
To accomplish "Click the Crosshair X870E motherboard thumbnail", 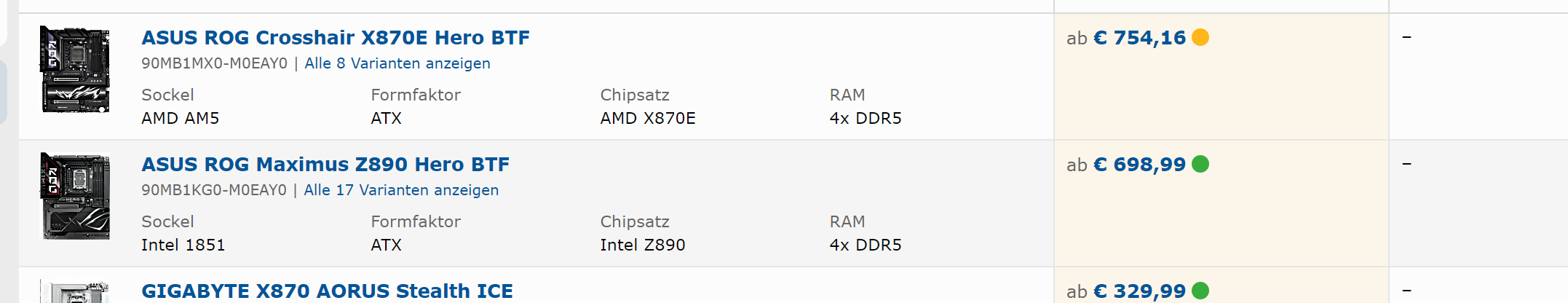I will pos(75,69).
